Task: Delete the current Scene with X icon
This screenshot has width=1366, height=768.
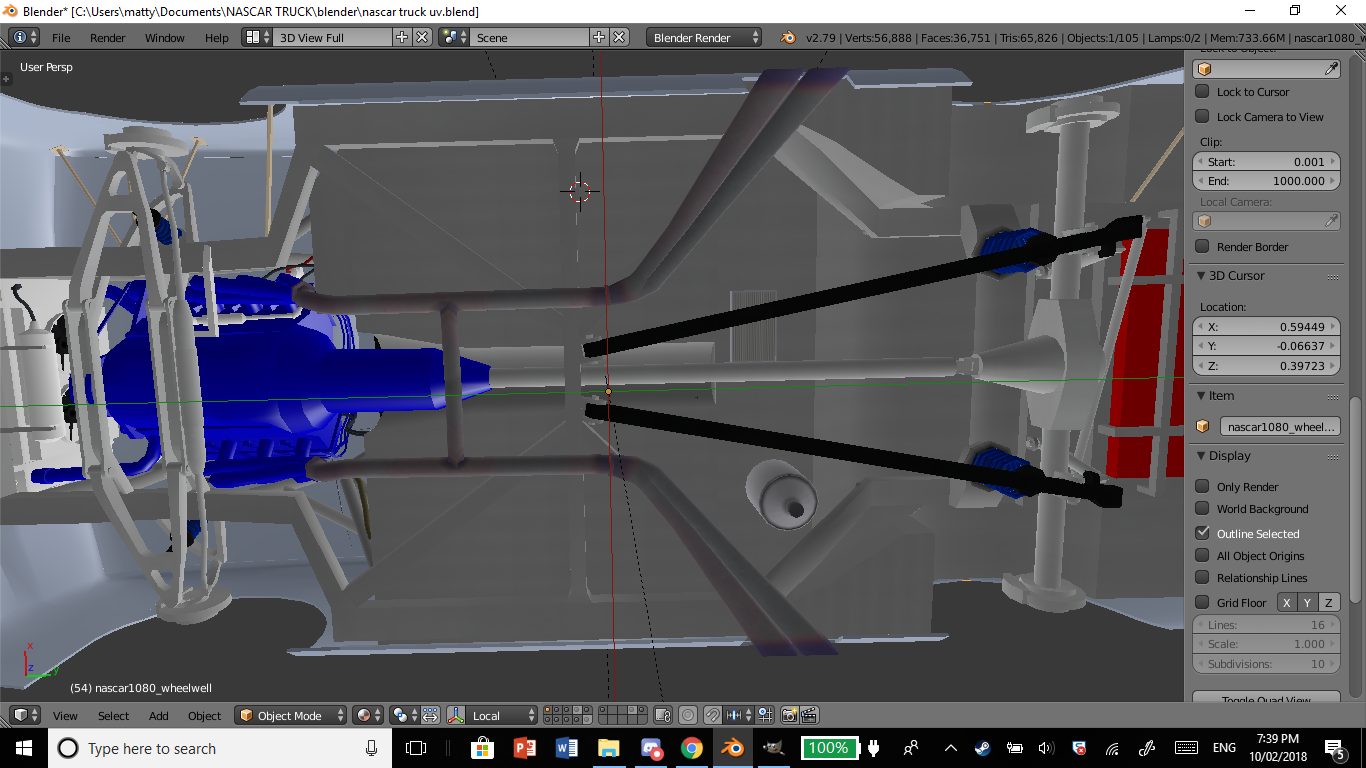Action: pos(620,37)
